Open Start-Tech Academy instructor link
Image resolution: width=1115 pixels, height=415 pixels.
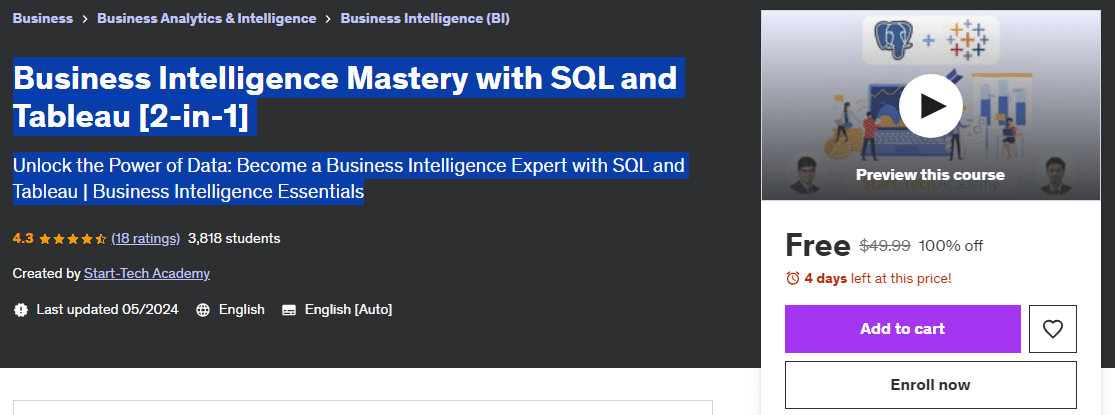pos(146,274)
